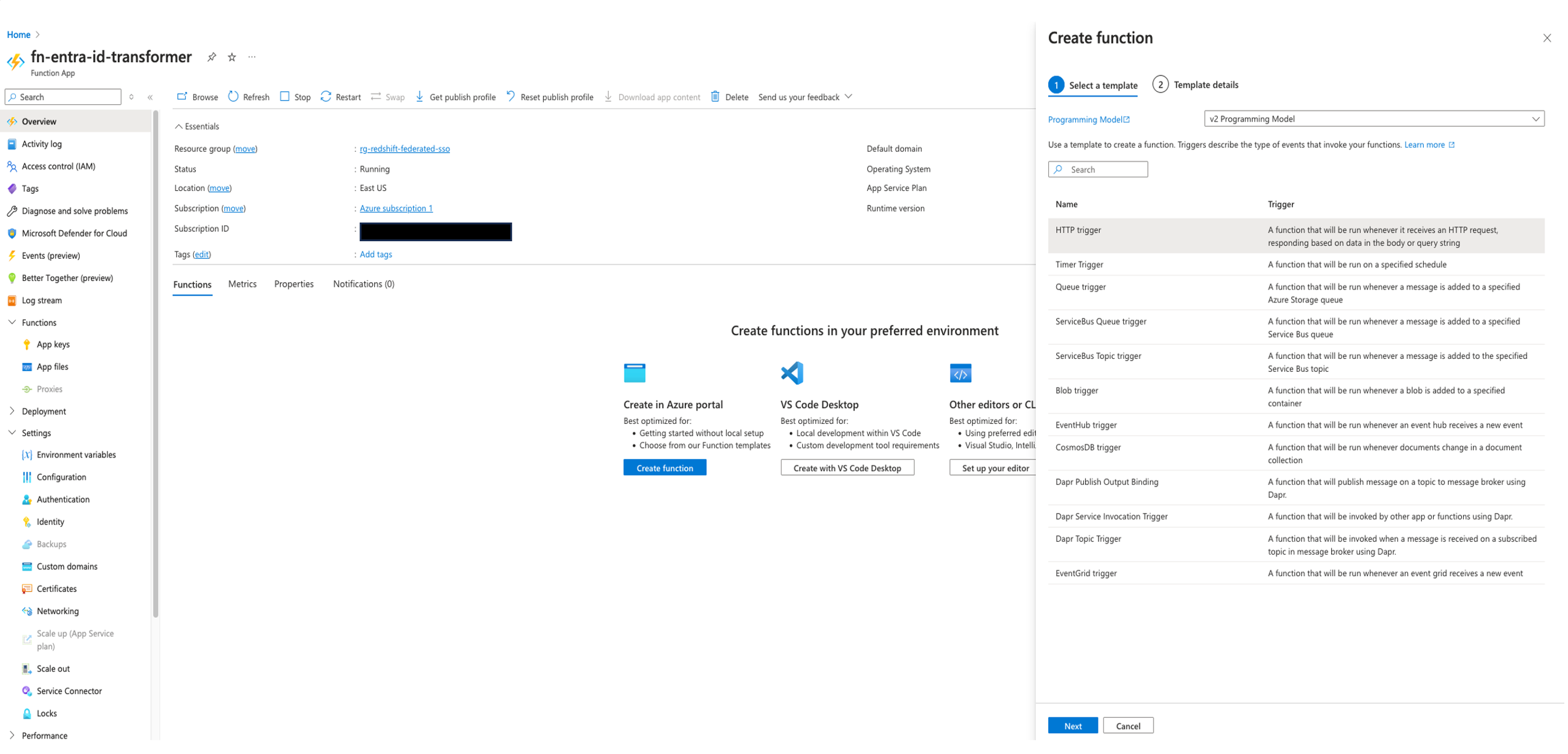Click the Refresh toolbar icon

[x=234, y=97]
